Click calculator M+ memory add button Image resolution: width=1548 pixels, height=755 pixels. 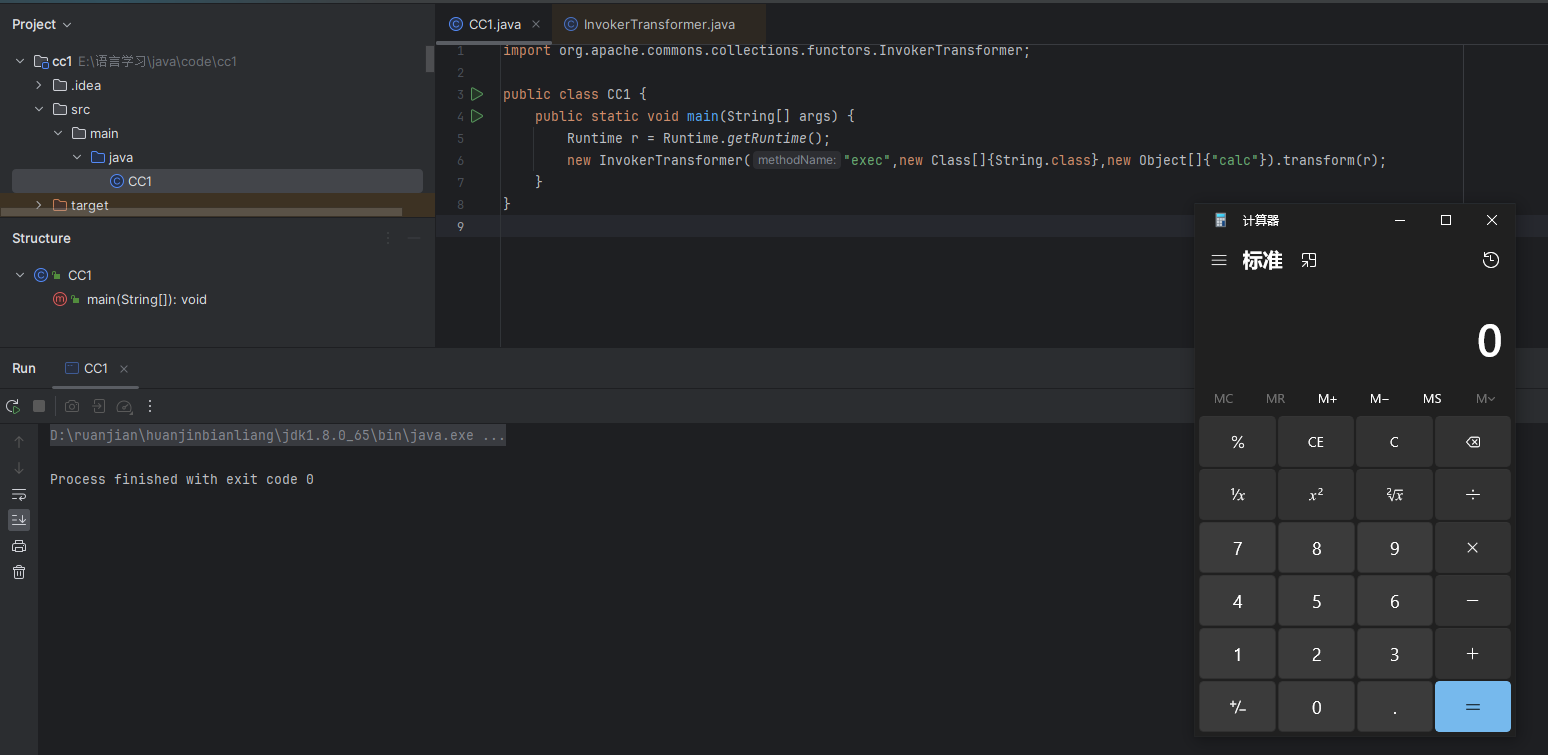(1328, 399)
